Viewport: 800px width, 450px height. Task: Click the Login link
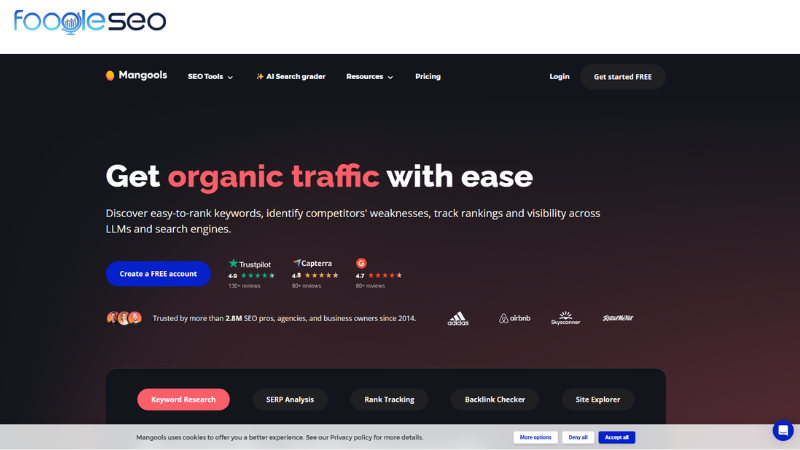(x=559, y=77)
